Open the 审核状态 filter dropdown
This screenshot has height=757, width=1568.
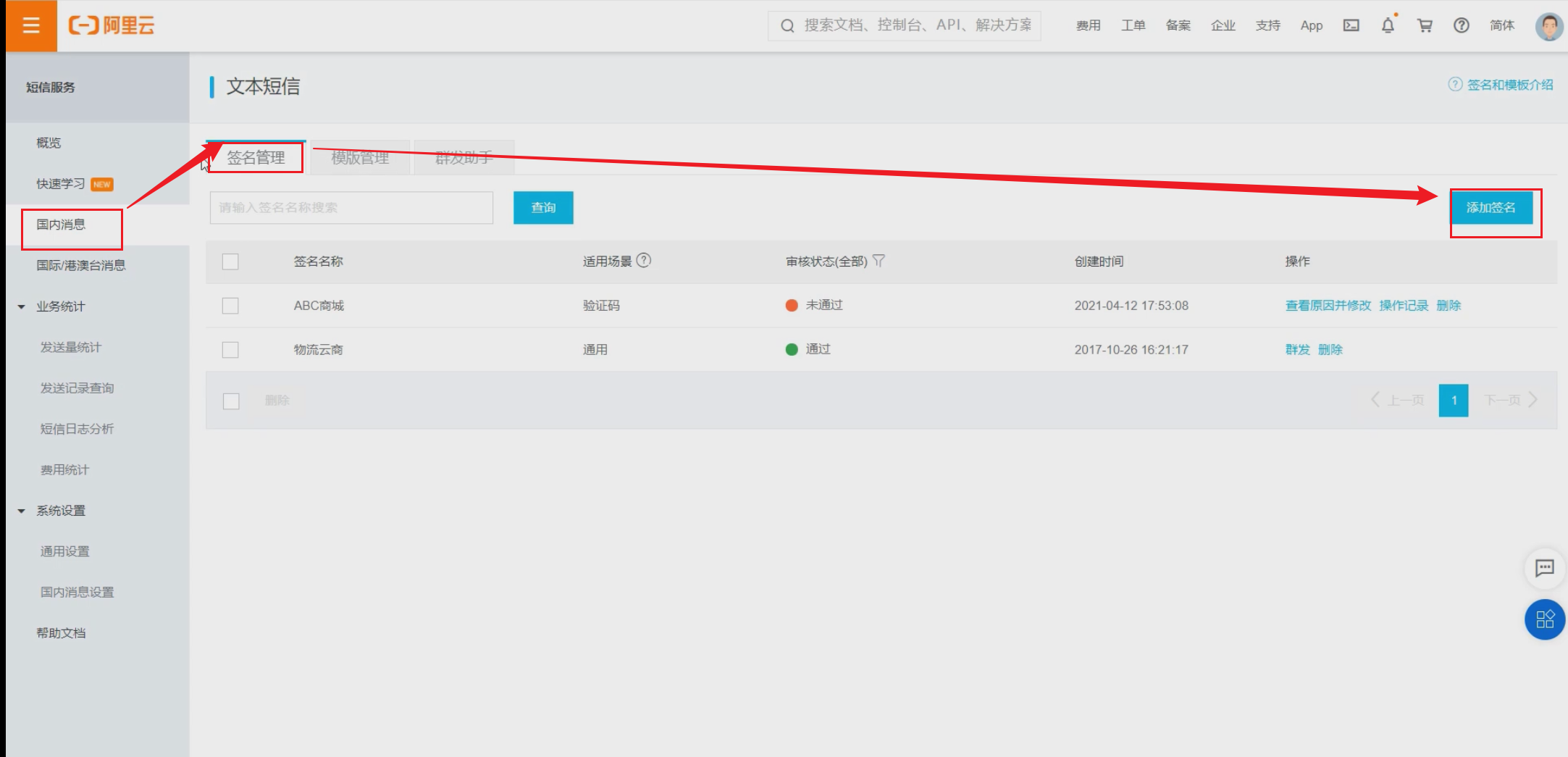[879, 261]
